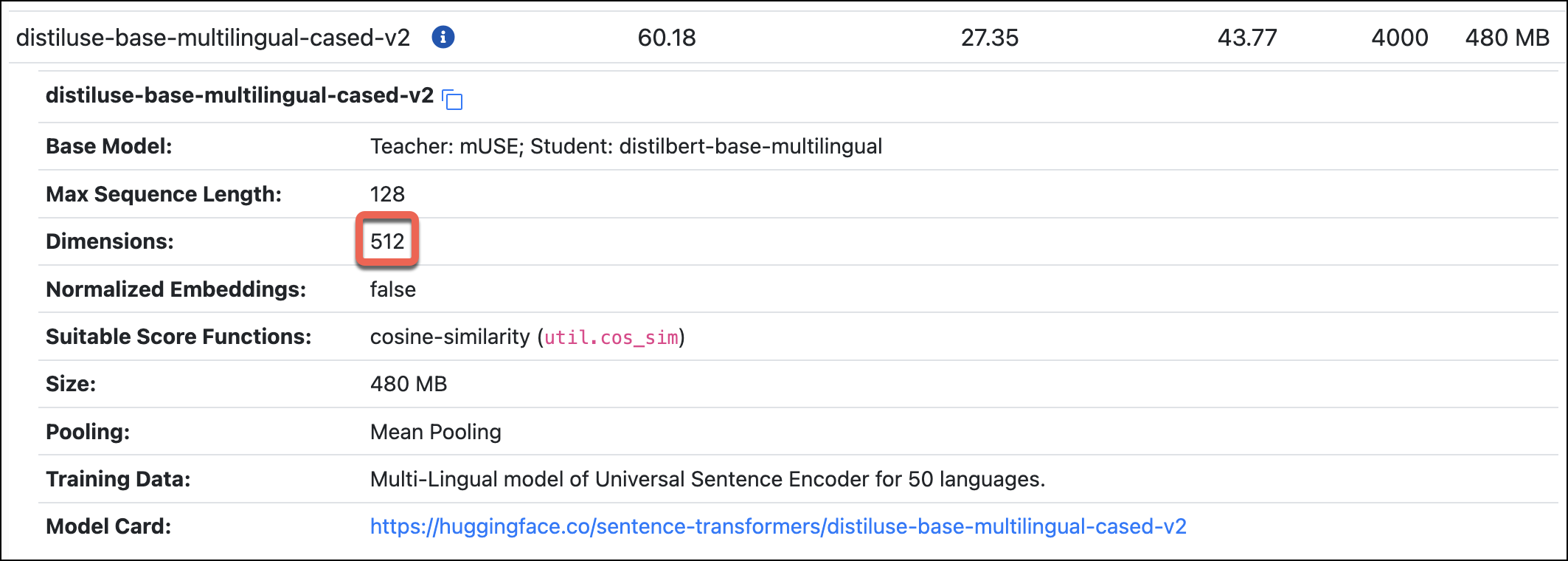The height and width of the screenshot is (561, 1568).
Task: Click the info icon next to distiluse-base-multilingual-cased-v2
Action: [443, 38]
